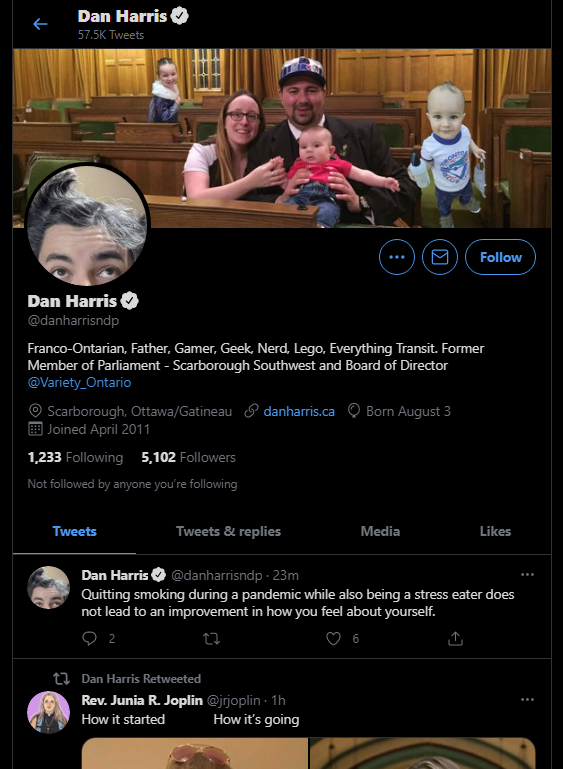Open the Media tab
Viewport: 563px width, 769px height.
pyautogui.click(x=380, y=531)
